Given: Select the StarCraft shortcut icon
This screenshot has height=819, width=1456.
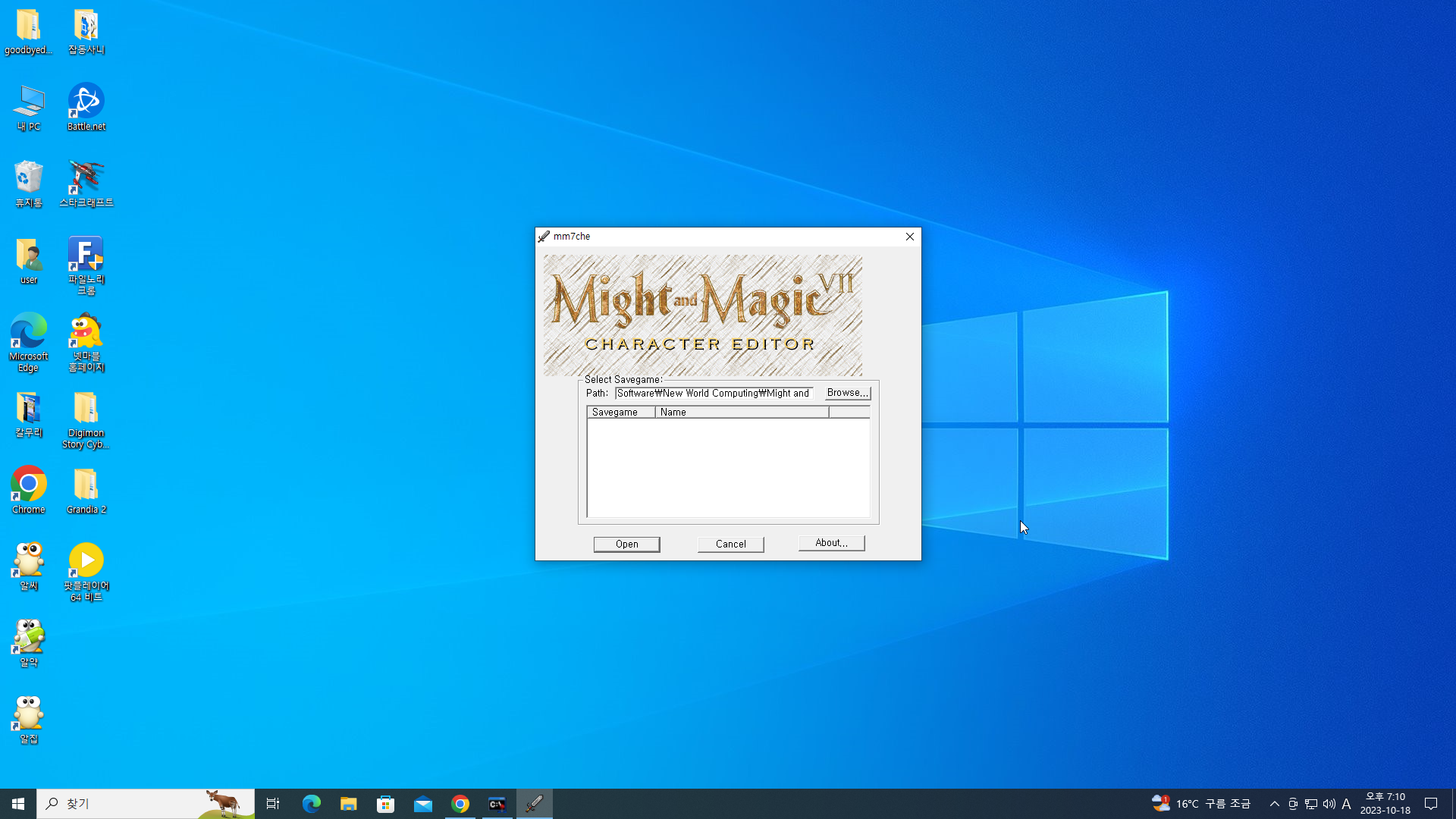Looking at the screenshot, I should (x=86, y=182).
